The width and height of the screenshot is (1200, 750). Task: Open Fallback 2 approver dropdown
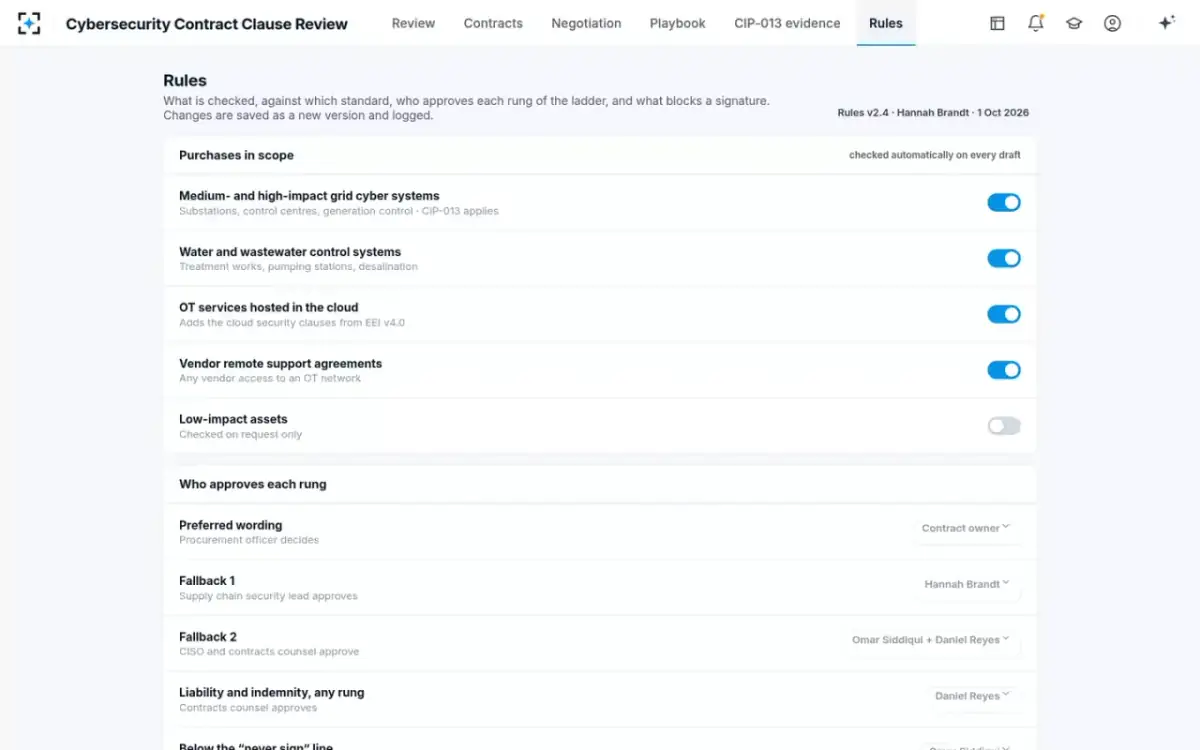tap(931, 640)
